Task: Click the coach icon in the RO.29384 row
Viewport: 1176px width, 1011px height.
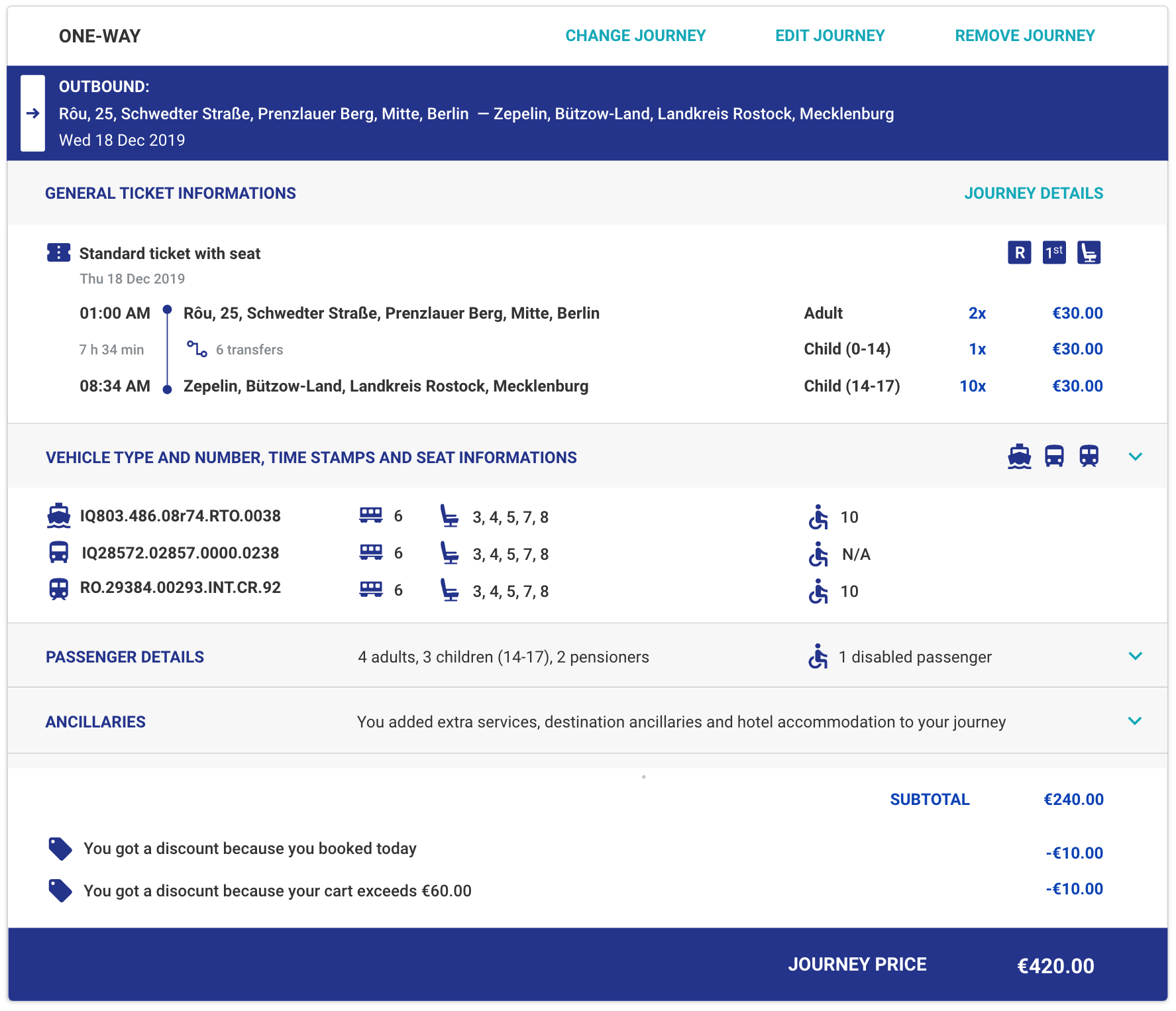Action: click(371, 590)
